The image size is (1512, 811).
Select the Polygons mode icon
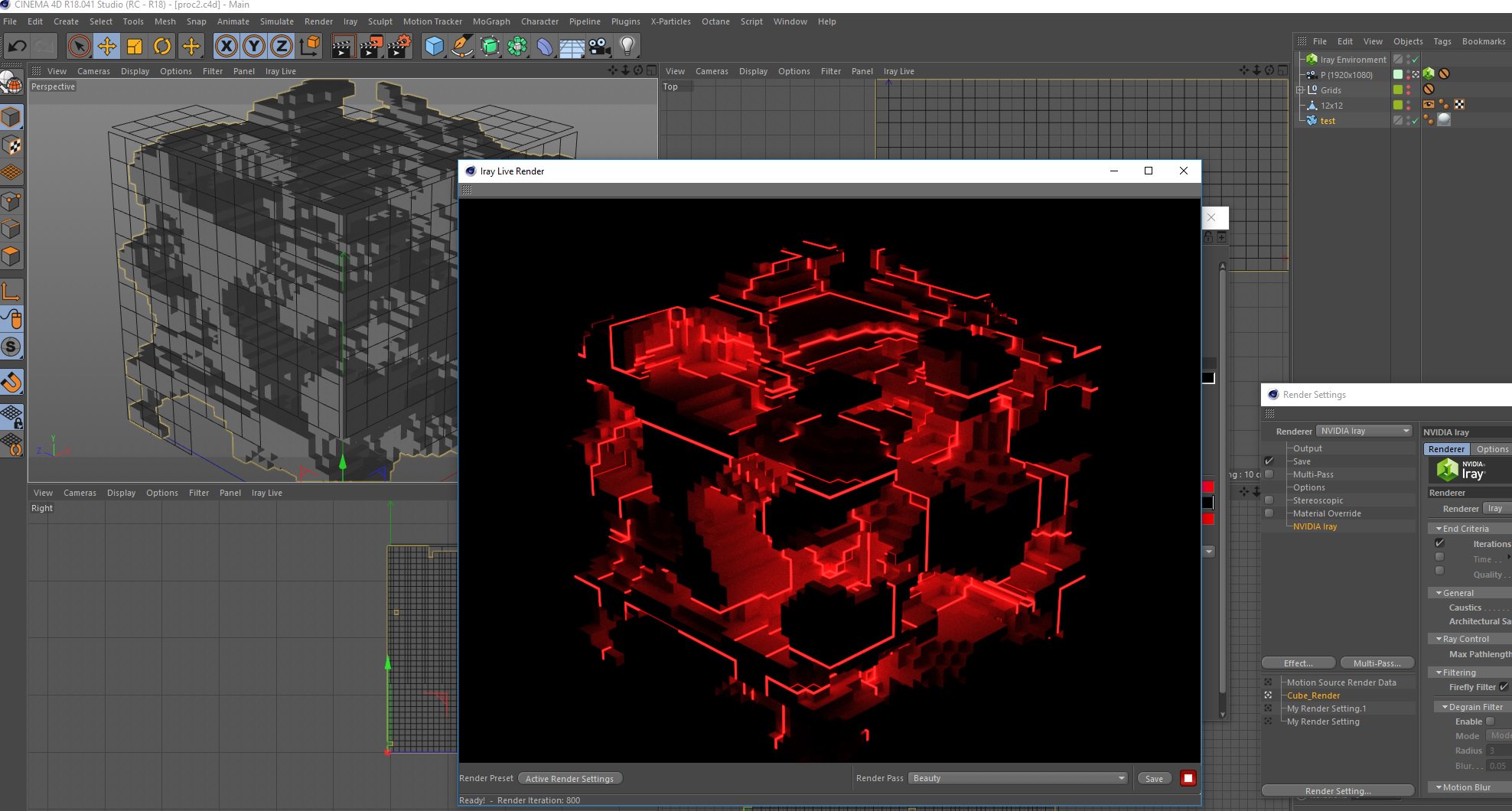pyautogui.click(x=11, y=256)
